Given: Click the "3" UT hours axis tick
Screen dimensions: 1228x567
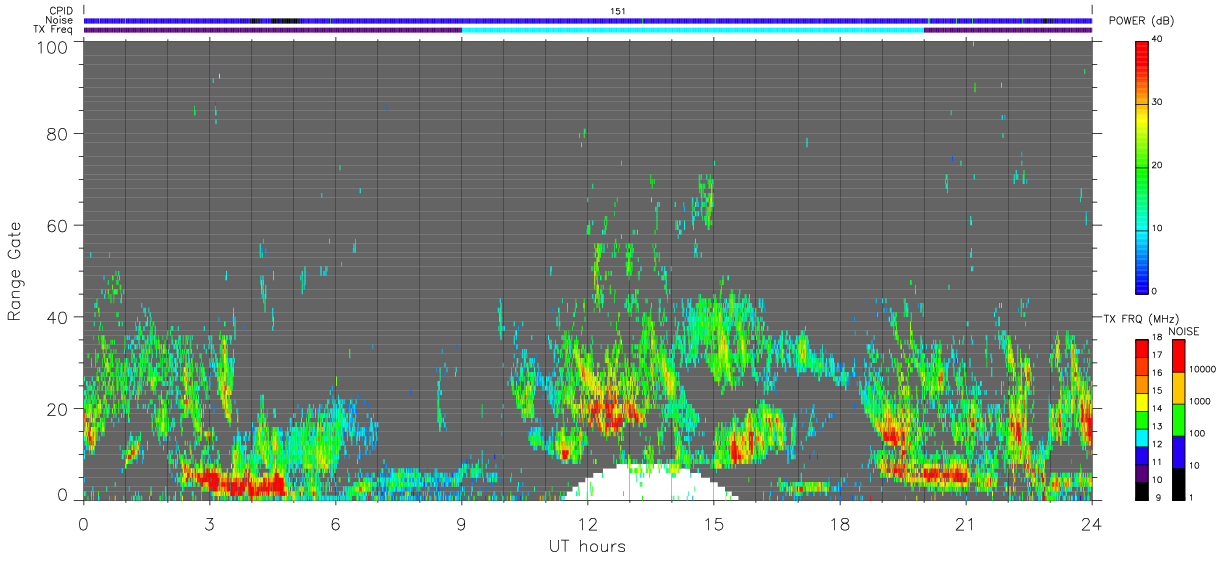Looking at the screenshot, I should tap(210, 523).
